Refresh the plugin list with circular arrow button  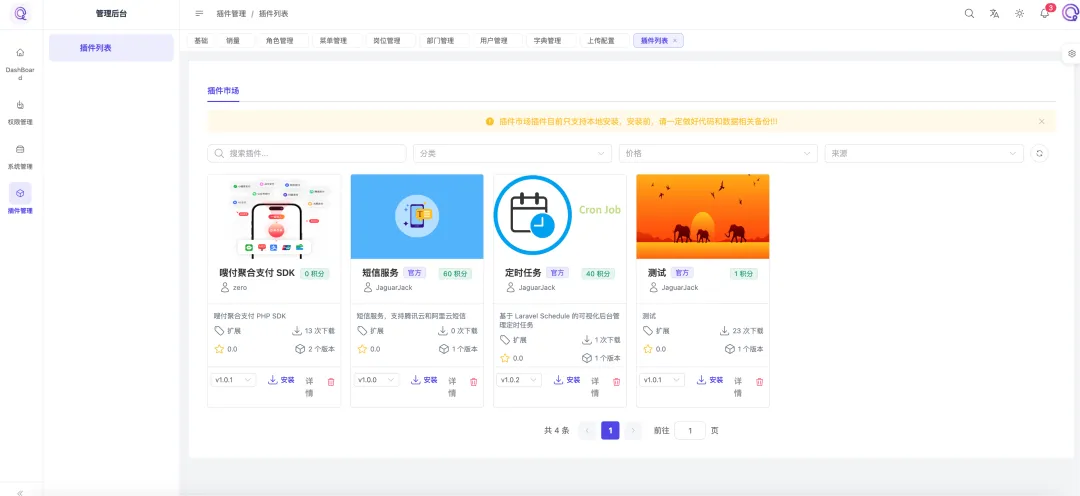[1039, 153]
